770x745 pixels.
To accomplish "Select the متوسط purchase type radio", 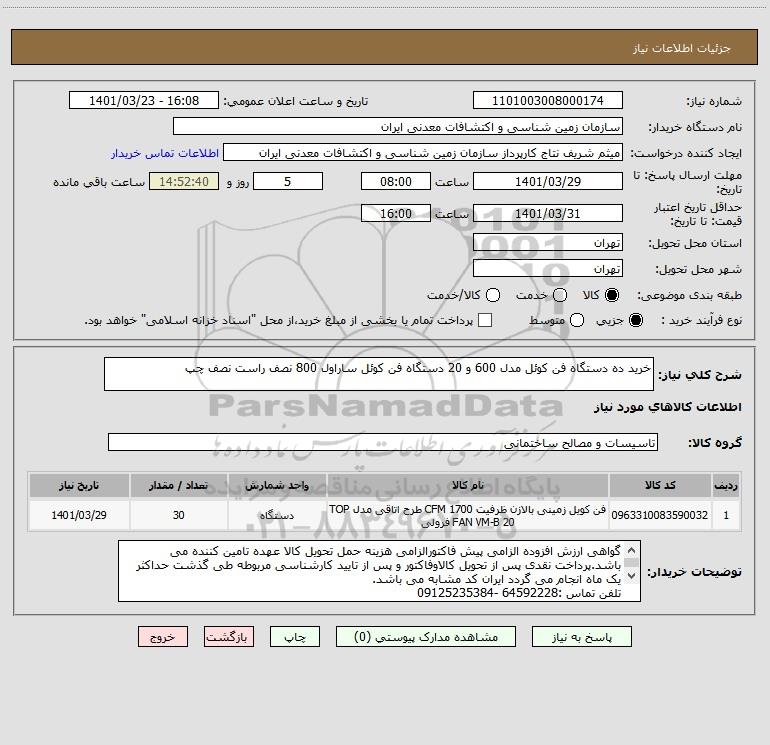I will pos(577,320).
